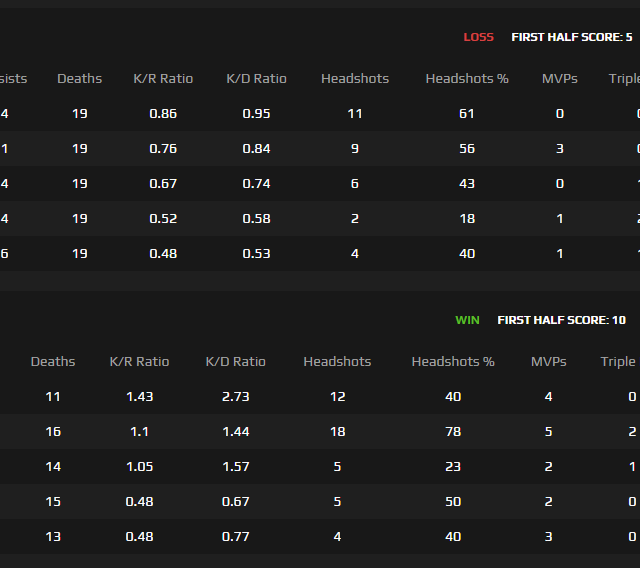Sort winning team by Headshots % column

click(x=453, y=361)
